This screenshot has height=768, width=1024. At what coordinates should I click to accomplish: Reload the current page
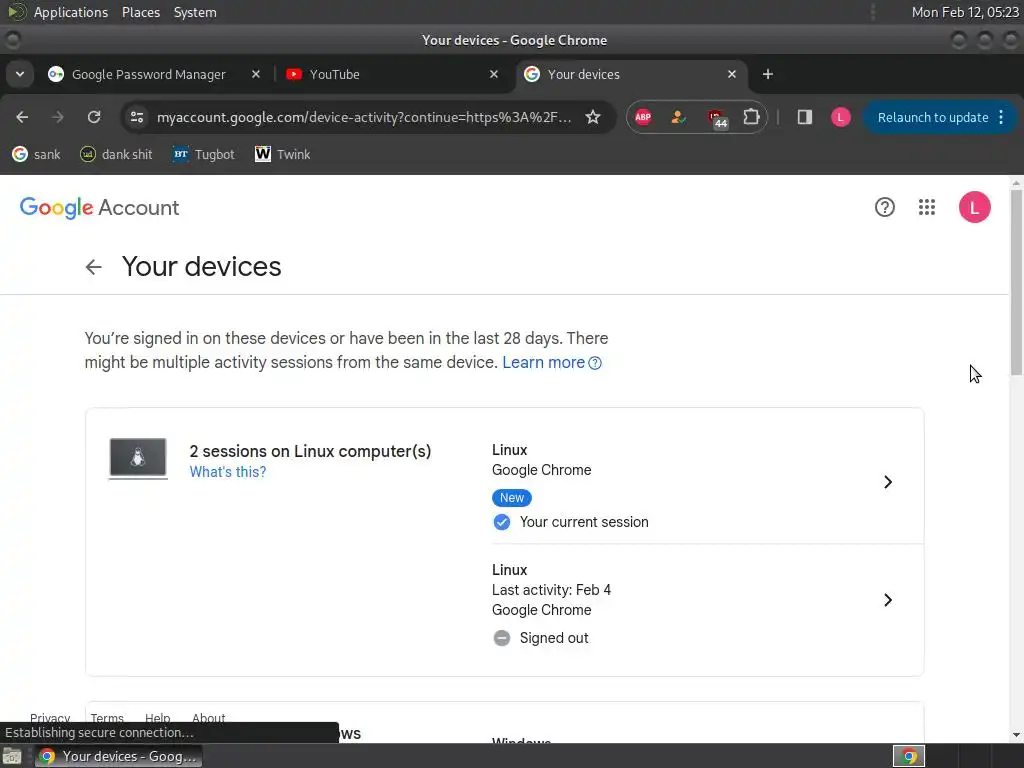pyautogui.click(x=94, y=117)
